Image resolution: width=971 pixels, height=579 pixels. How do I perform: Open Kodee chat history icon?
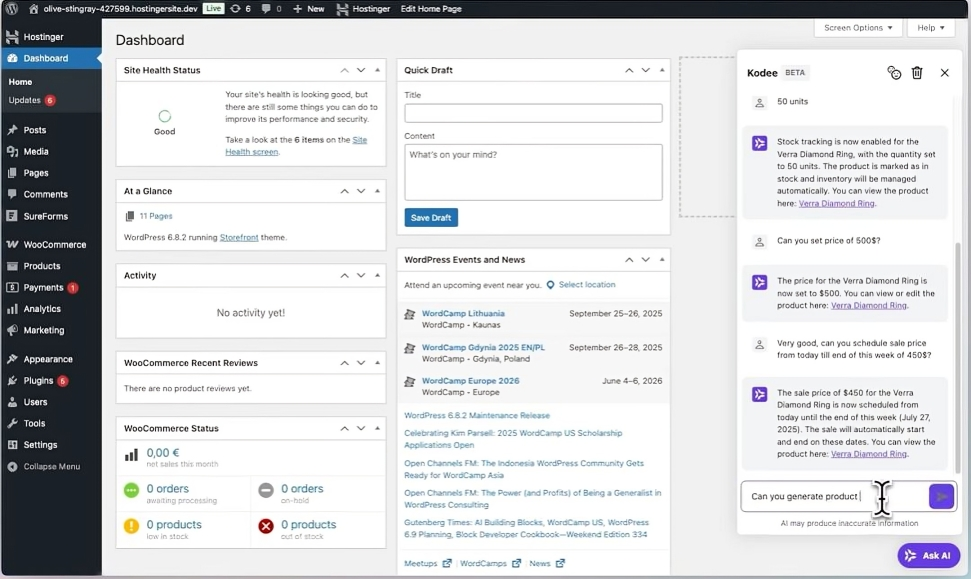(x=894, y=72)
